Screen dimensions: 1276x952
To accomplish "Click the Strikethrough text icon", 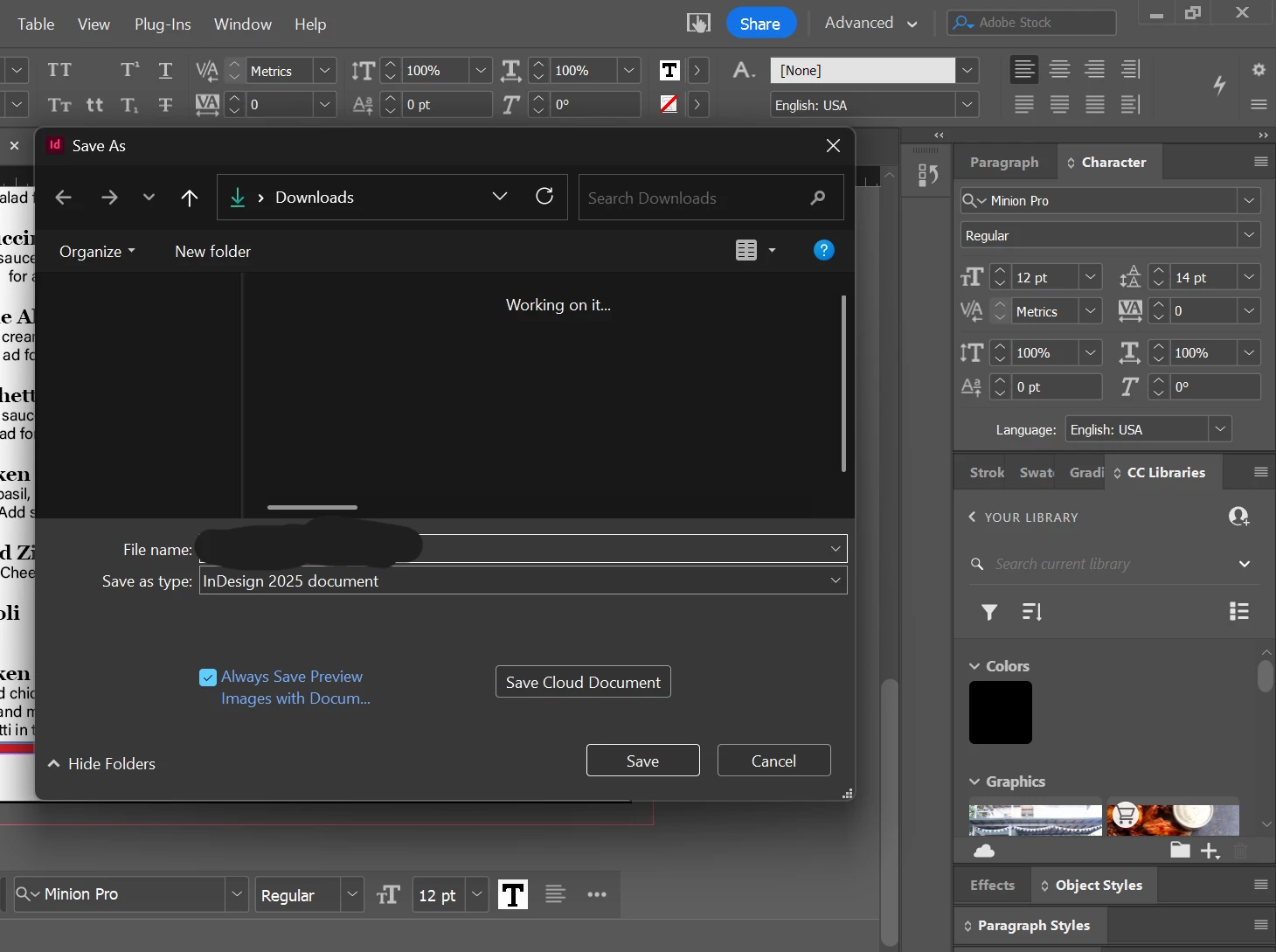I will coord(165,105).
